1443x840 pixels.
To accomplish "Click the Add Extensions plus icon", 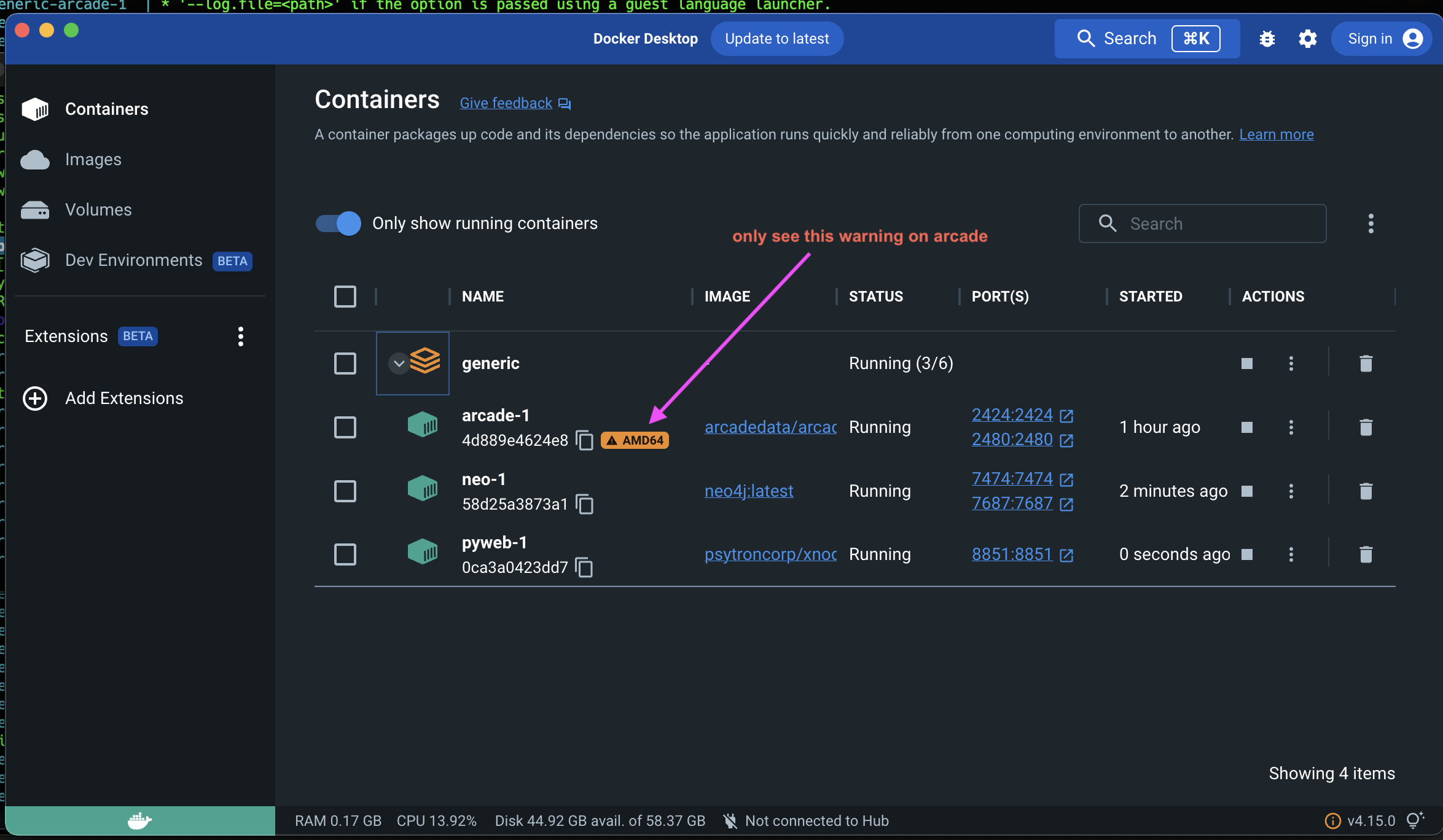I will click(x=35, y=398).
